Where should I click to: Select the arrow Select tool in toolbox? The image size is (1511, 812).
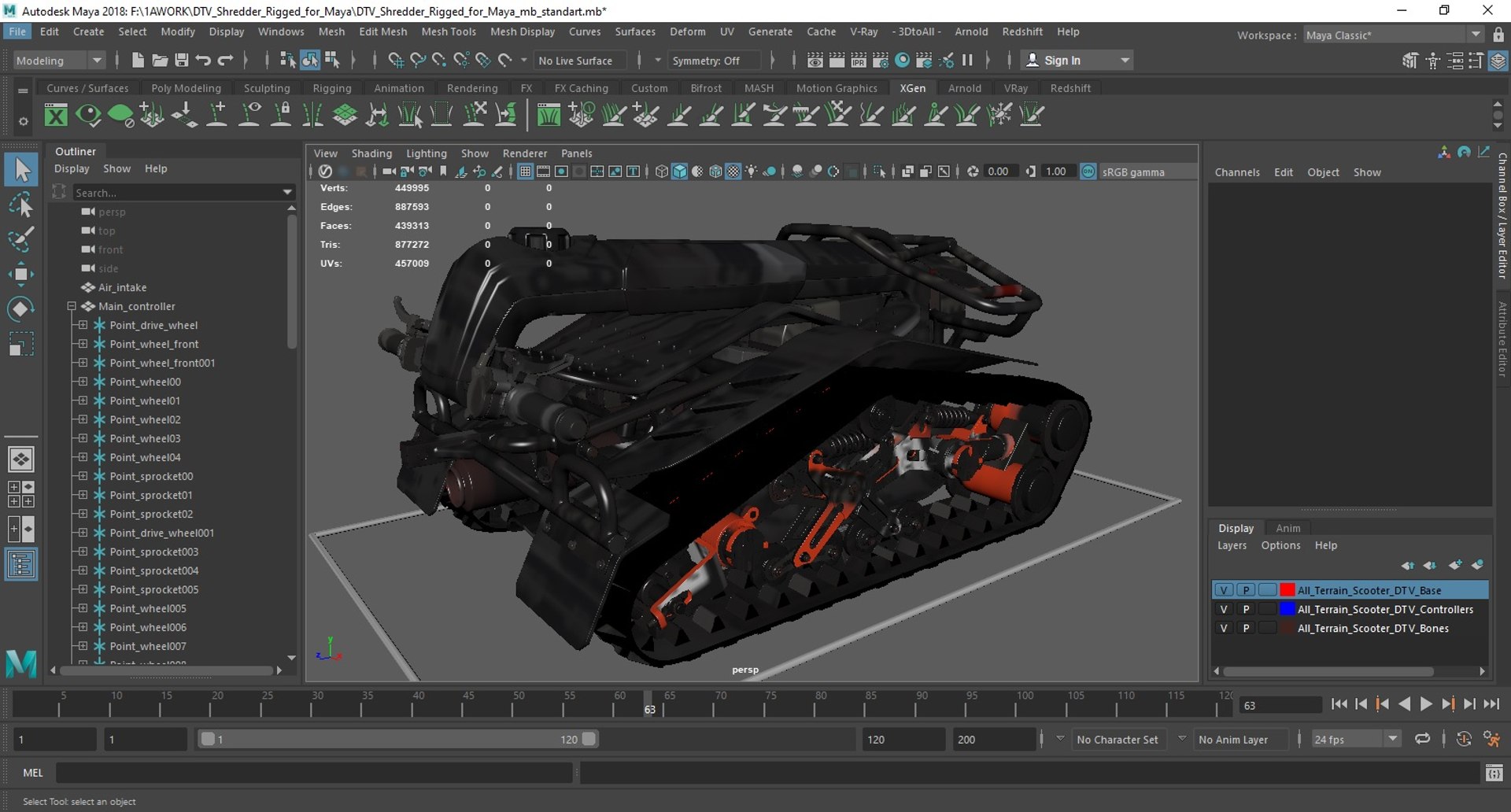pyautogui.click(x=21, y=169)
